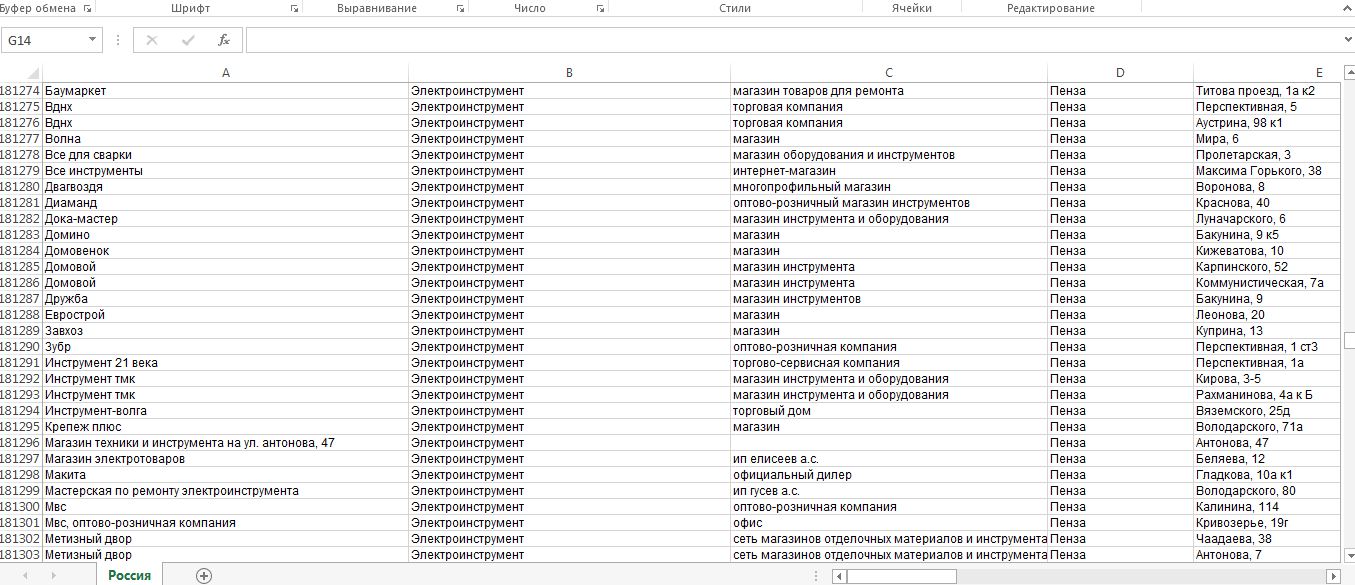Select the Россия sheet tab

click(x=130, y=575)
